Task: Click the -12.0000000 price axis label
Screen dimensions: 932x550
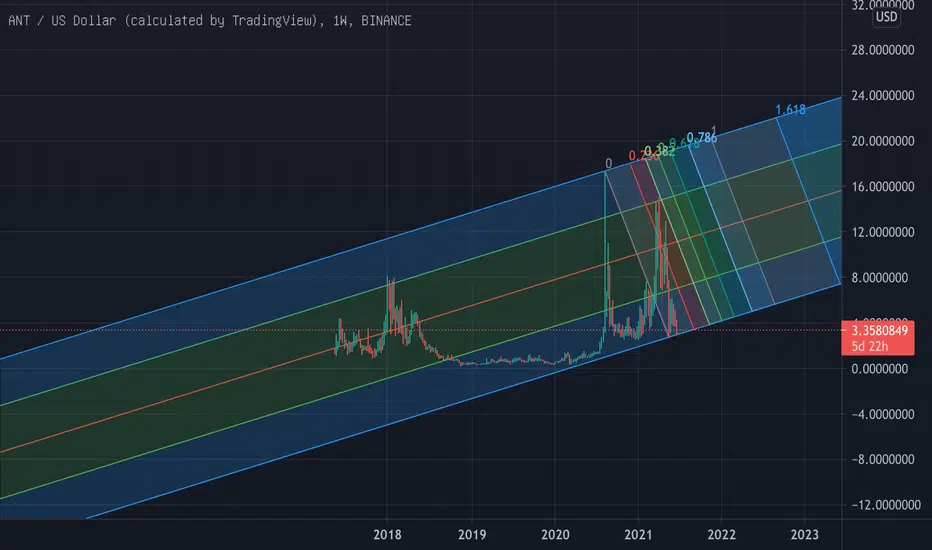Action: click(886, 505)
